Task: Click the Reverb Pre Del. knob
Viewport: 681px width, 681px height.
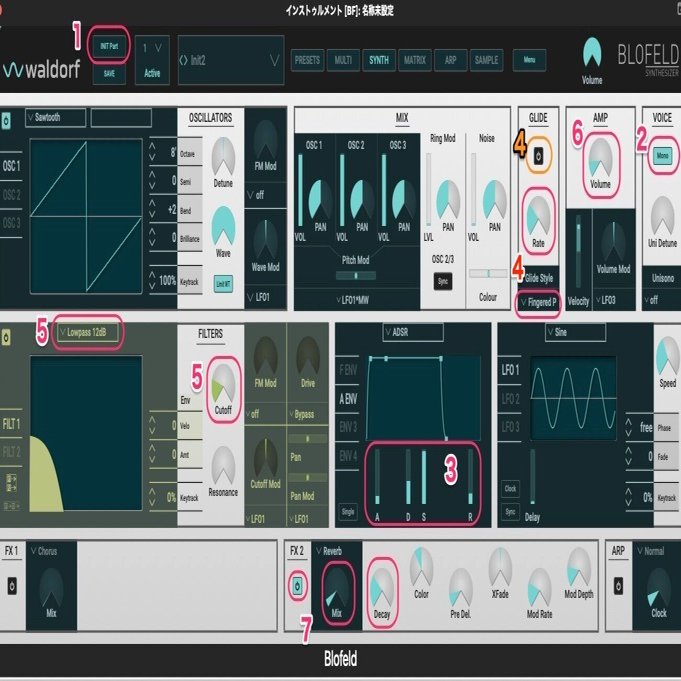Action: coord(460,588)
